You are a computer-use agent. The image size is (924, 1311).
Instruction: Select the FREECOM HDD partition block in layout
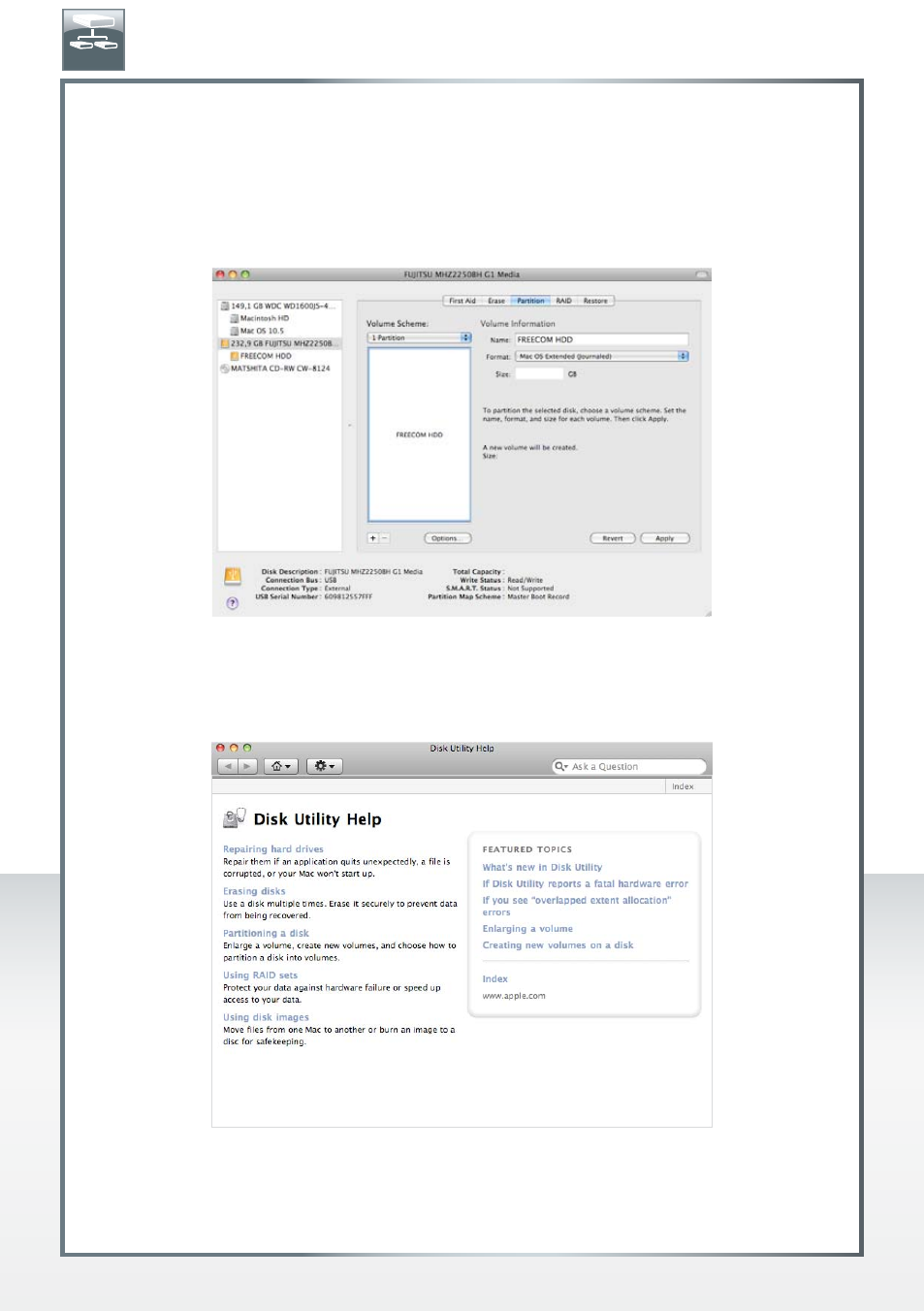tap(419, 434)
